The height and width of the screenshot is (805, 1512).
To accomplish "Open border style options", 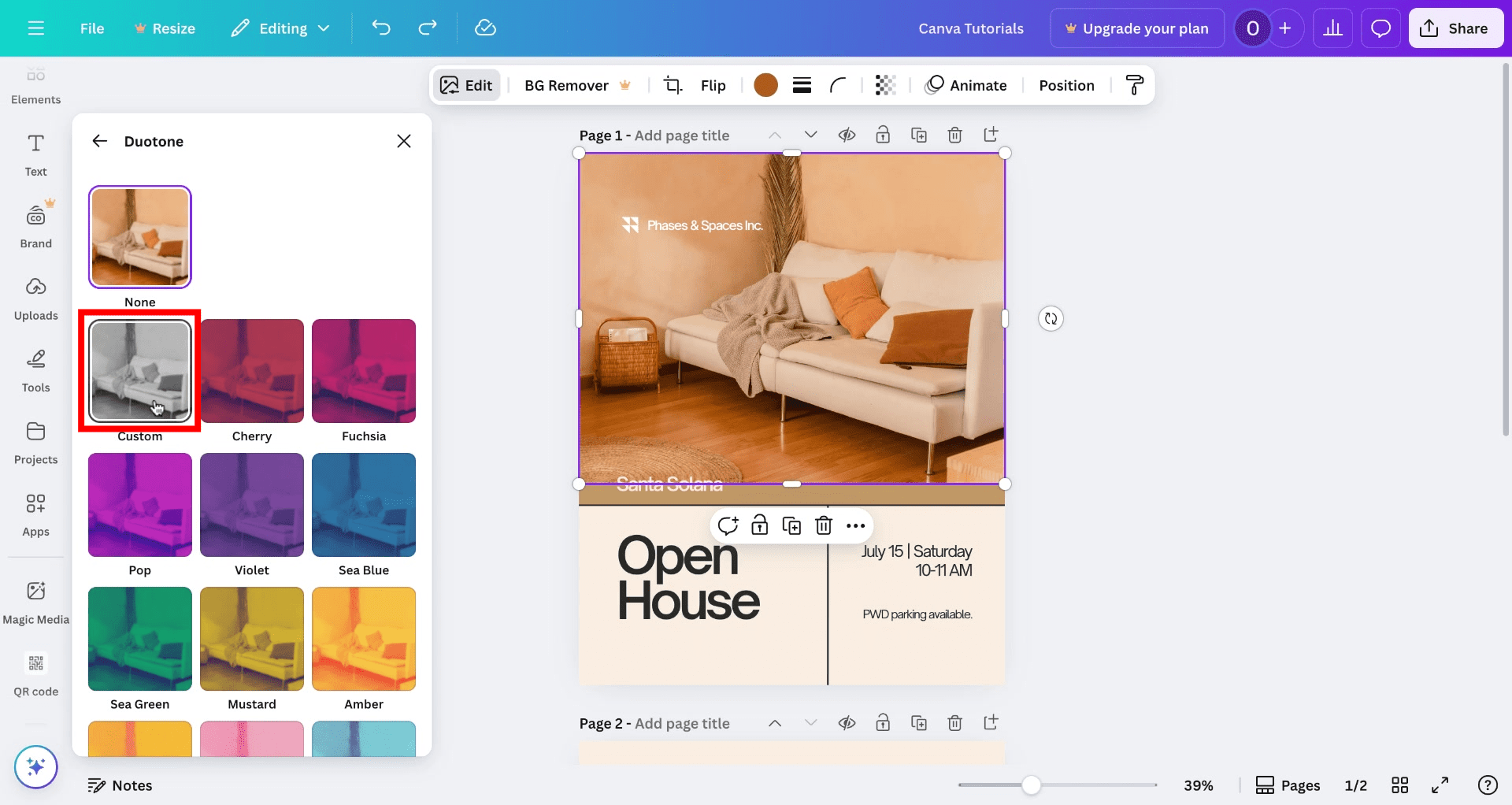I will coord(802,85).
